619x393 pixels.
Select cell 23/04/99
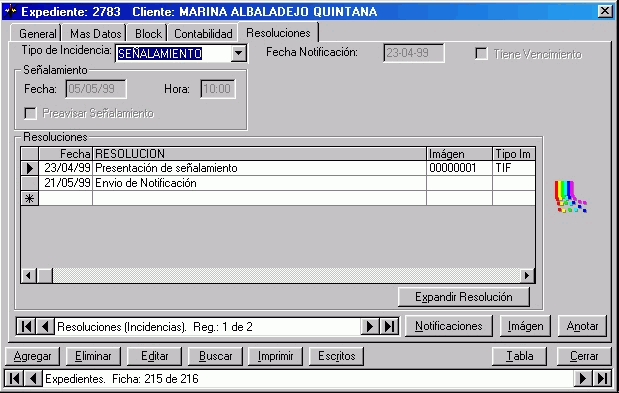click(66, 168)
